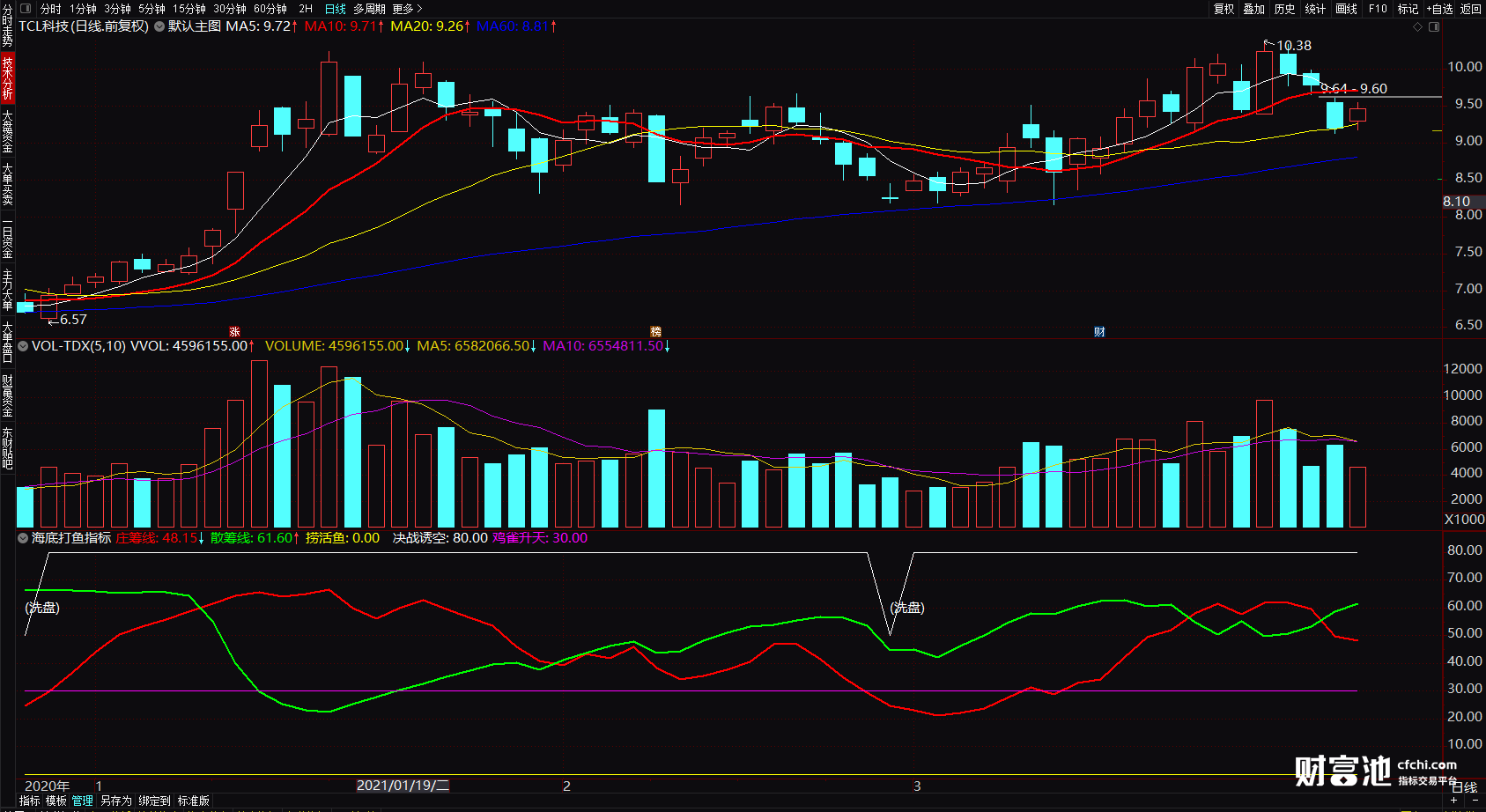Open the 主力大单 sidebar tab

7,290
